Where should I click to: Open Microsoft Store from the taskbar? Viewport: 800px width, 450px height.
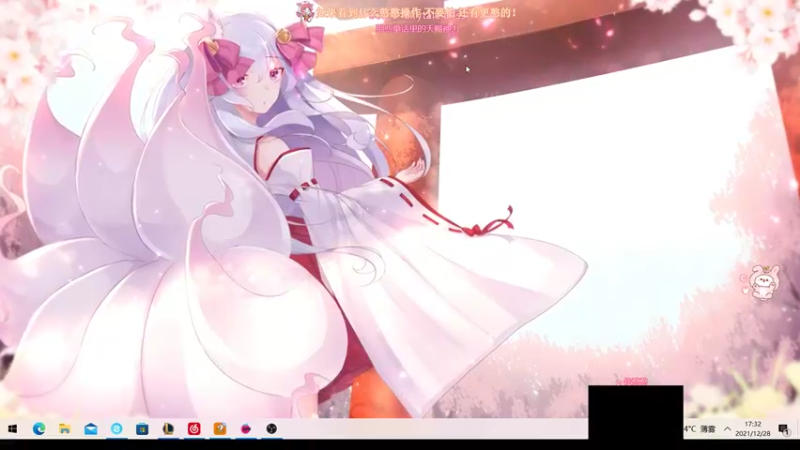point(142,429)
